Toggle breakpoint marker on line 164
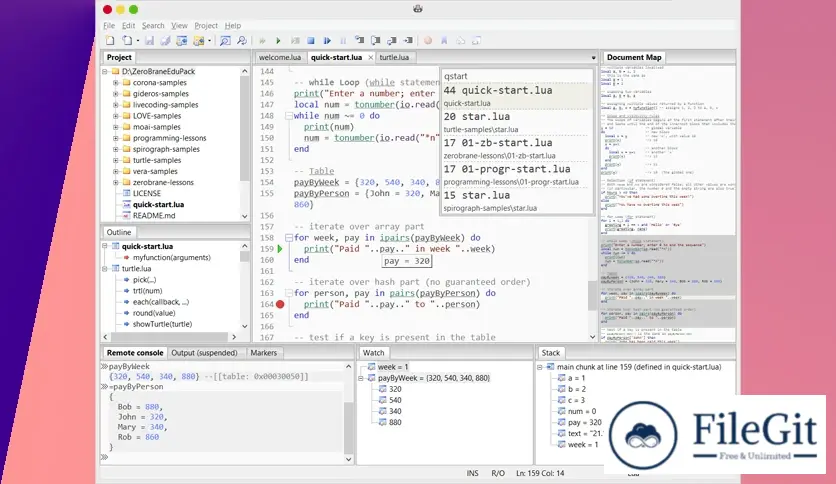836x484 pixels. [x=280, y=304]
